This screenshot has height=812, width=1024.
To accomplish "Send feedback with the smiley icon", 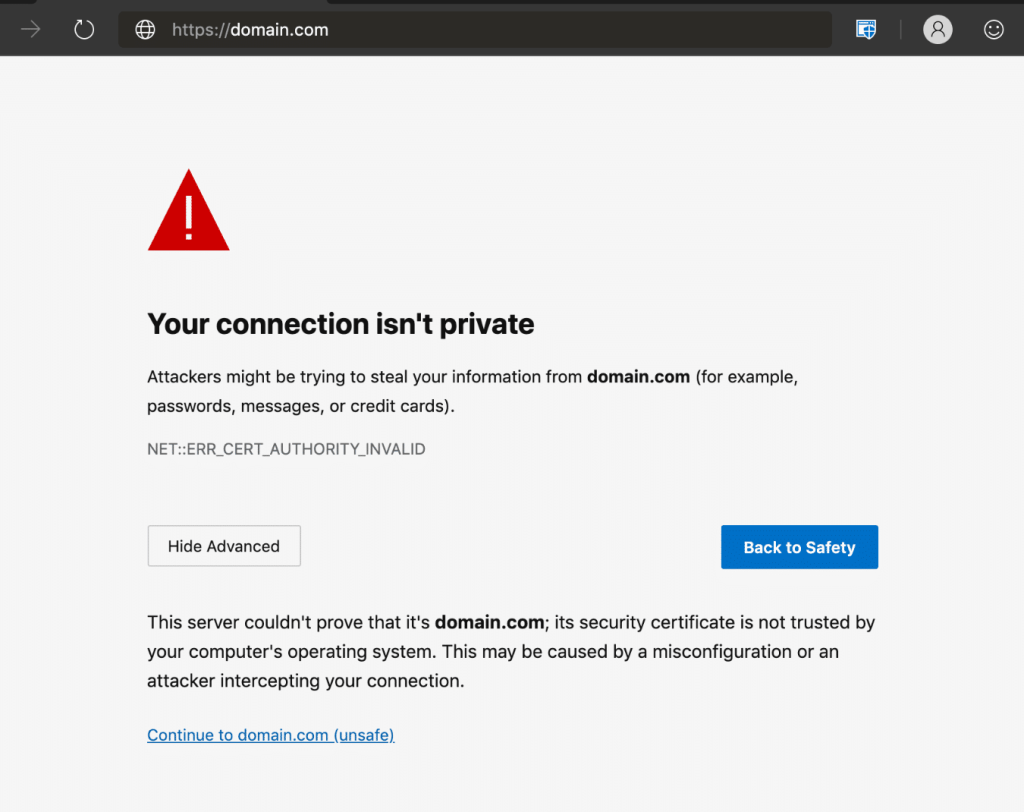I will coord(993,30).
